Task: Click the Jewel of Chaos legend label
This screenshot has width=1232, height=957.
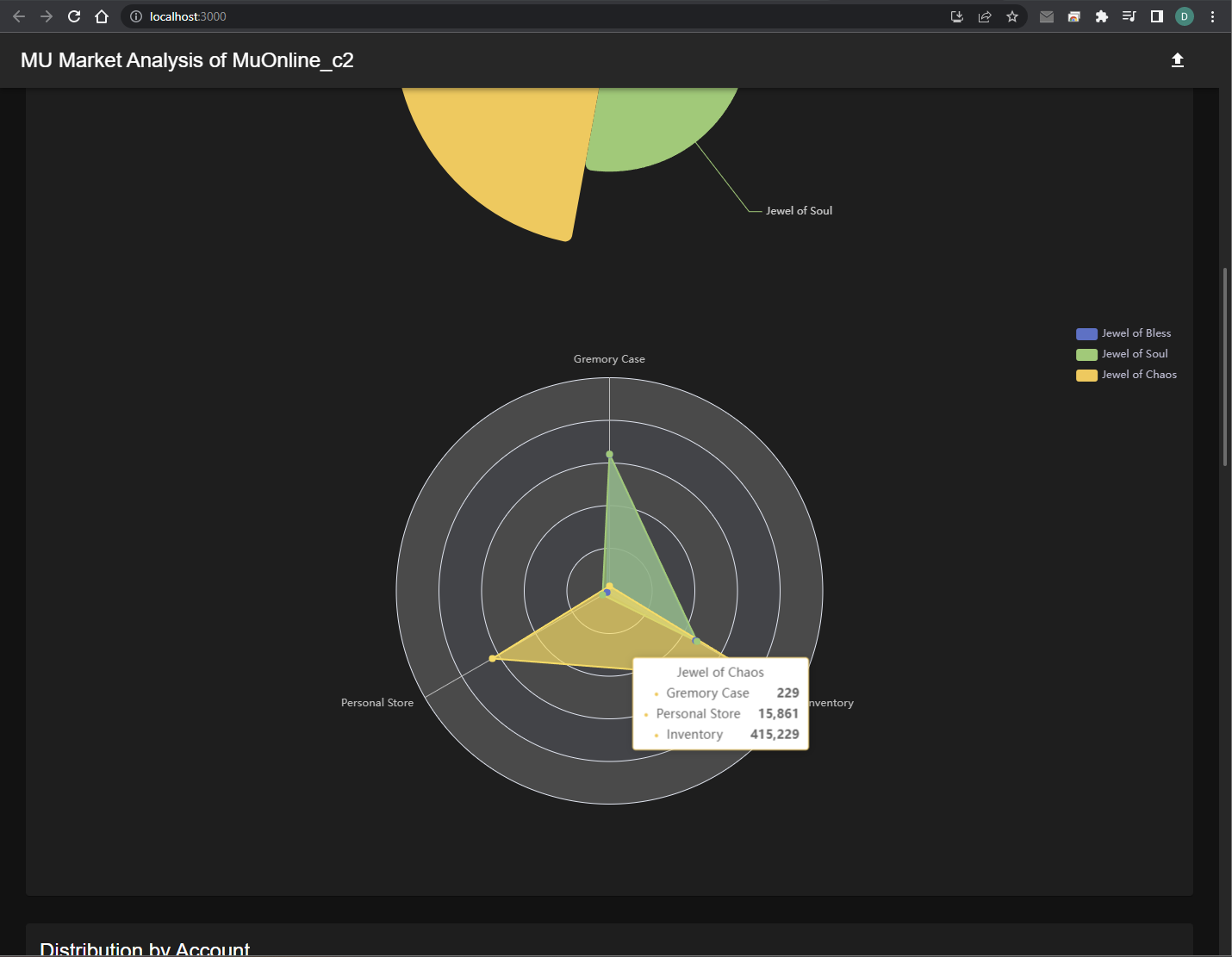Action: (x=1139, y=375)
